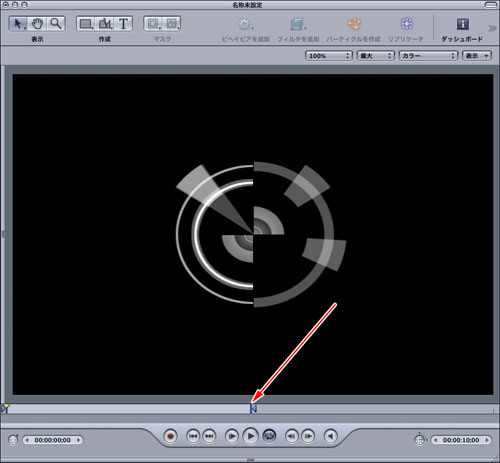Select the magnifier zoom tool
Viewport: 500px width, 463px height.
pyautogui.click(x=56, y=24)
